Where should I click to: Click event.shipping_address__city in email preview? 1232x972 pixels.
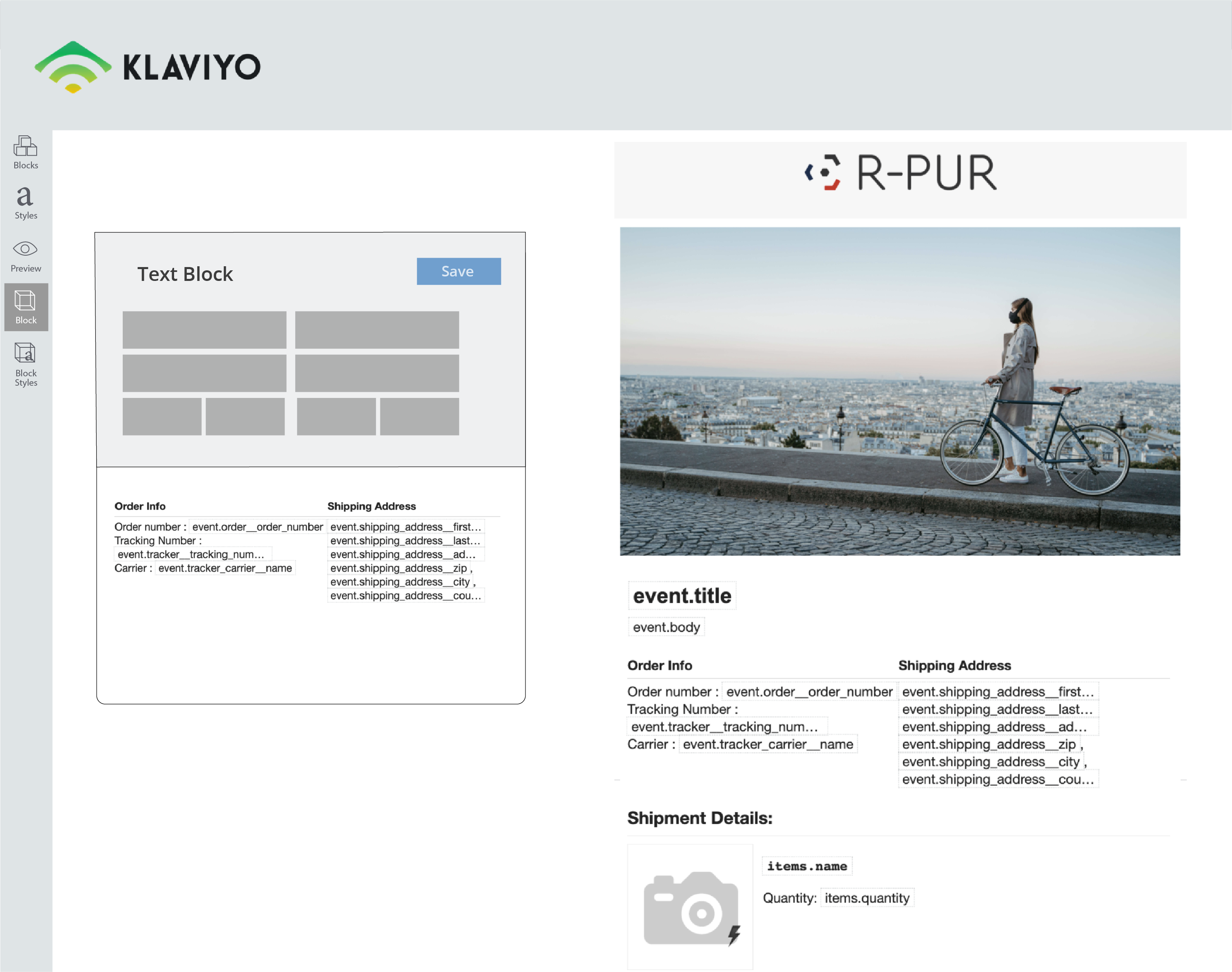click(x=991, y=762)
